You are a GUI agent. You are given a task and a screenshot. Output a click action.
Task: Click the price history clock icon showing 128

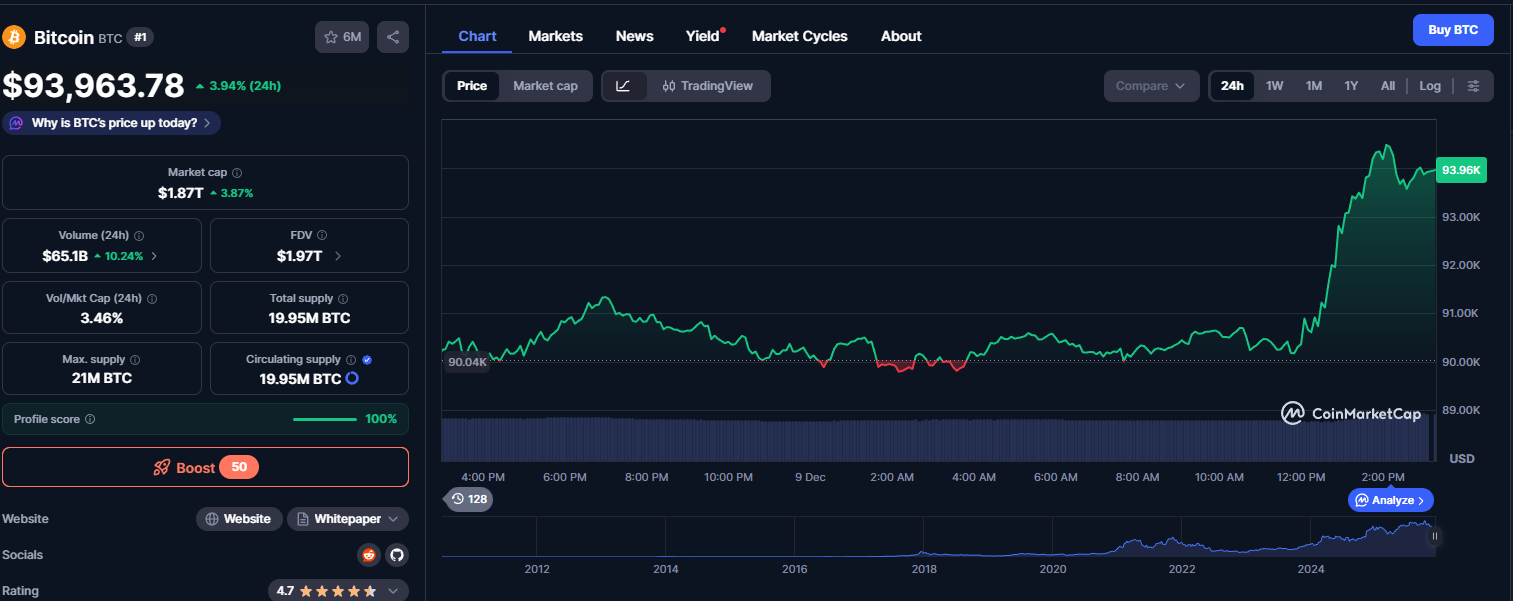point(467,499)
